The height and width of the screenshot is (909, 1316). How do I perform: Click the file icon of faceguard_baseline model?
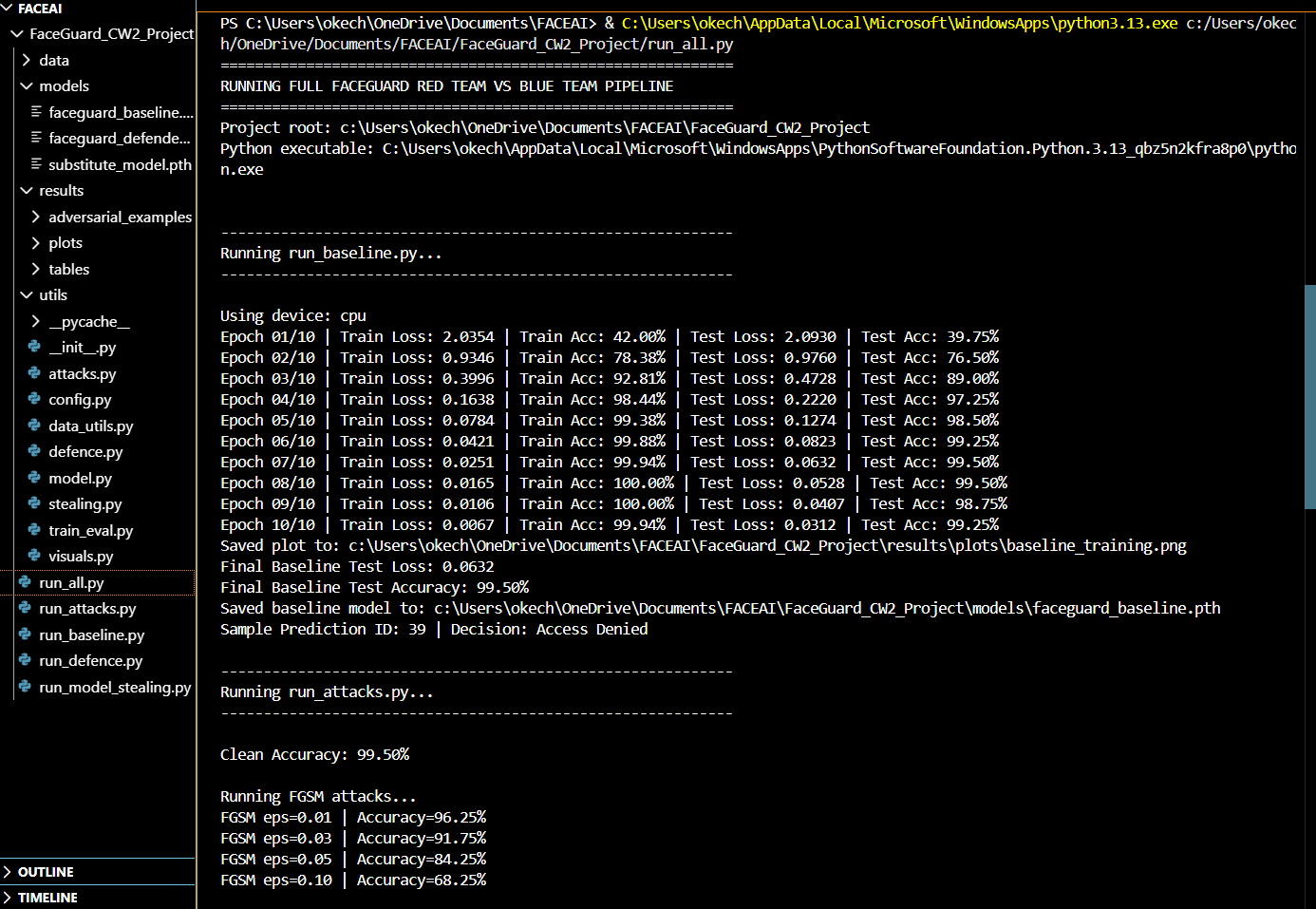point(36,112)
